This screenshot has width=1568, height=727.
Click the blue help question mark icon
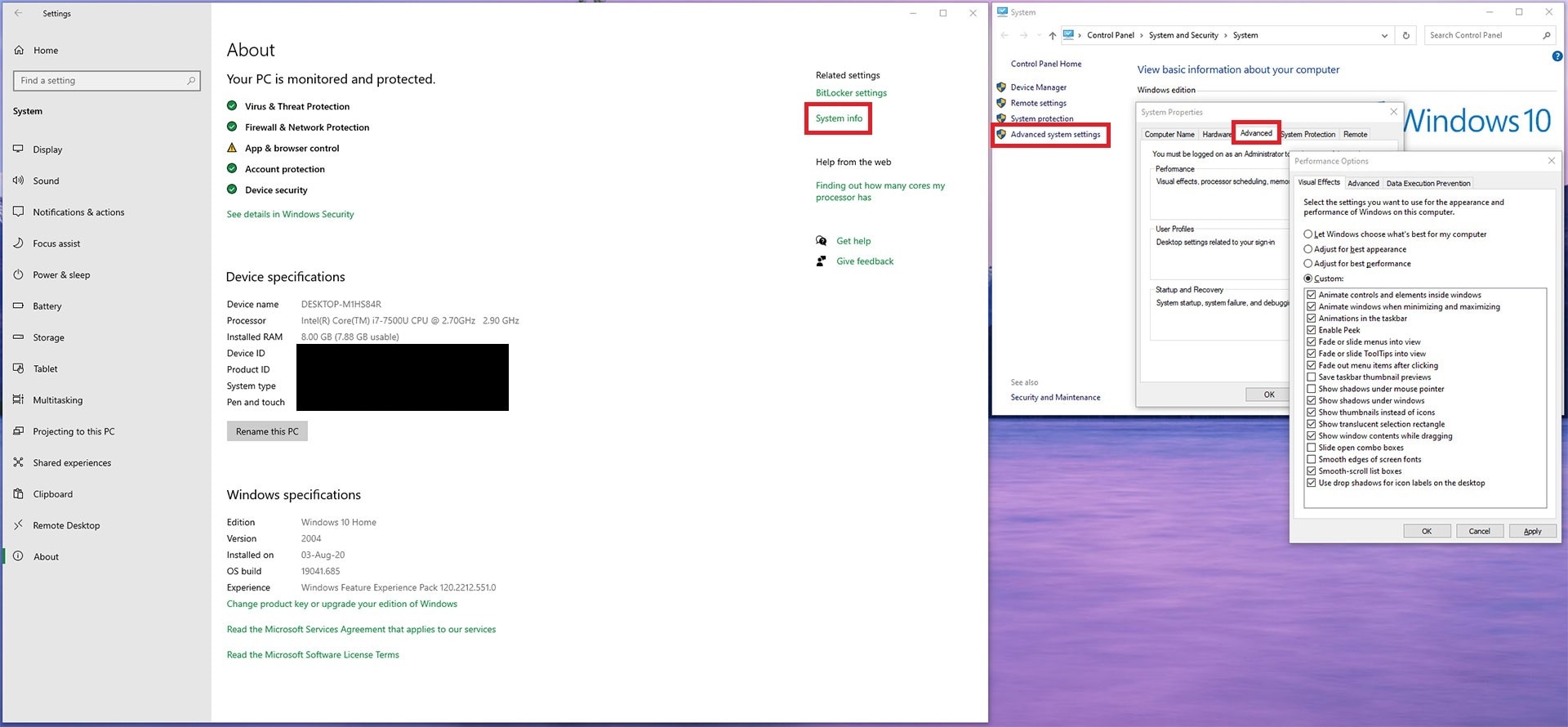[1557, 56]
